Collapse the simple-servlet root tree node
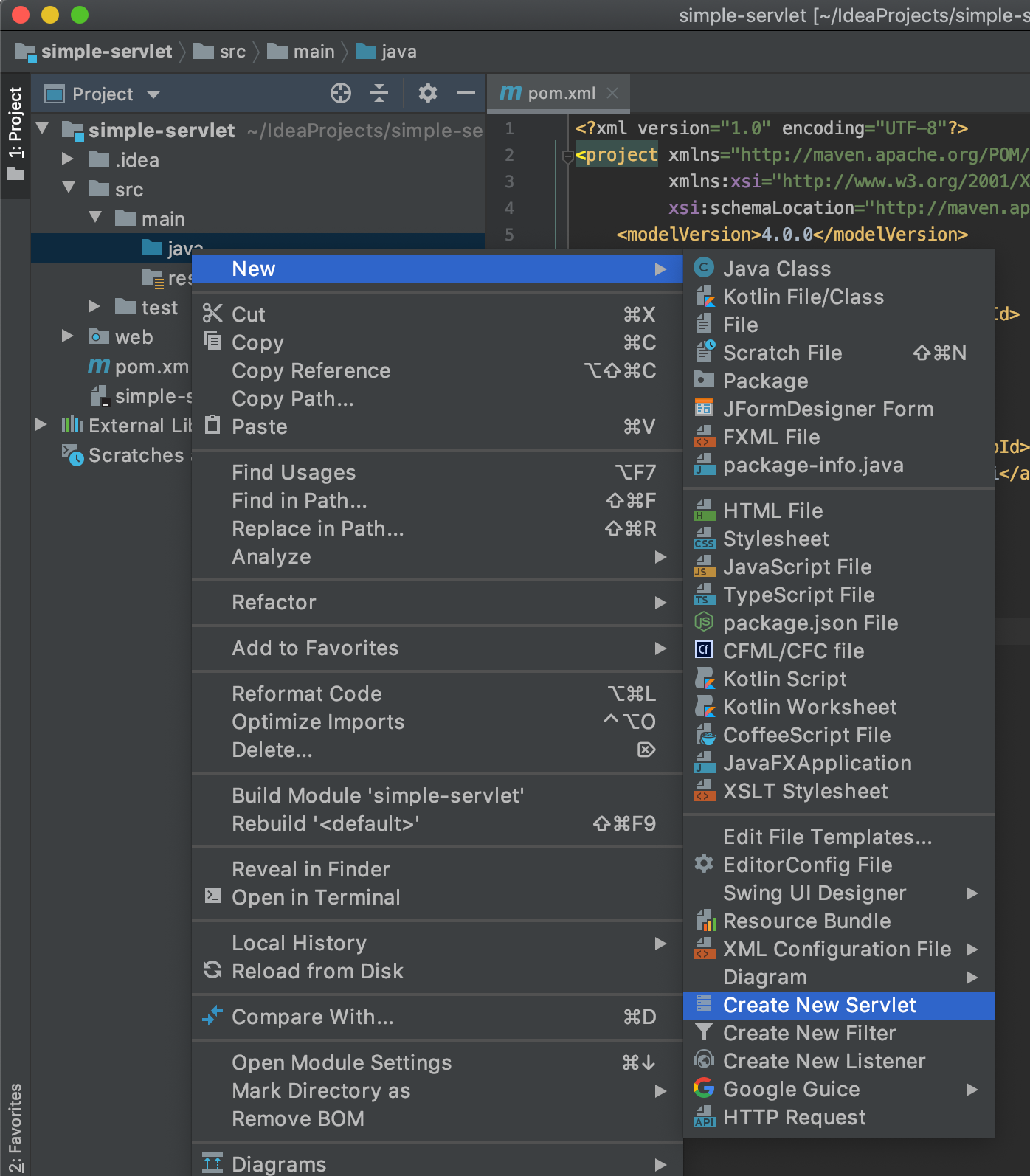The height and width of the screenshot is (1176, 1030). 42,129
